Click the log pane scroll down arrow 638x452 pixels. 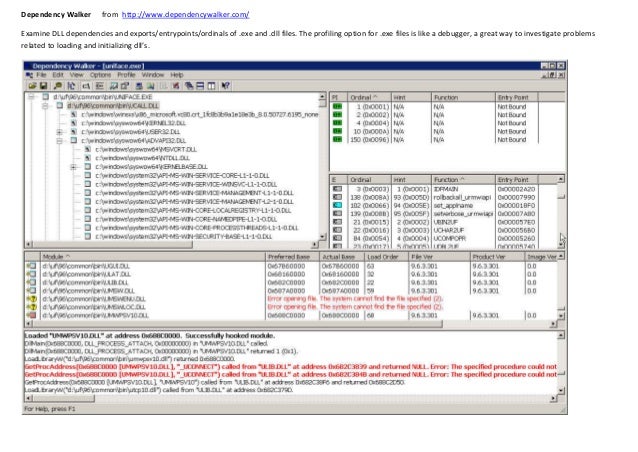point(561,391)
